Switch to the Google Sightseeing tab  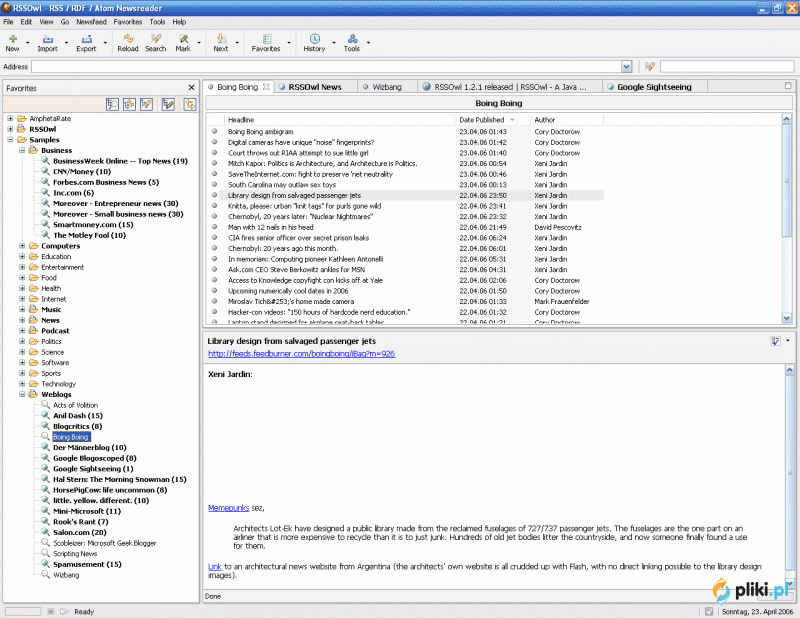654,87
